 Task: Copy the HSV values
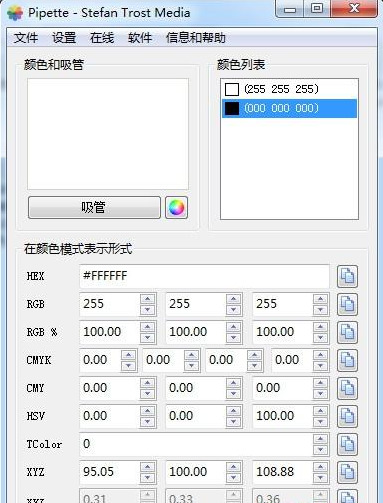347,416
